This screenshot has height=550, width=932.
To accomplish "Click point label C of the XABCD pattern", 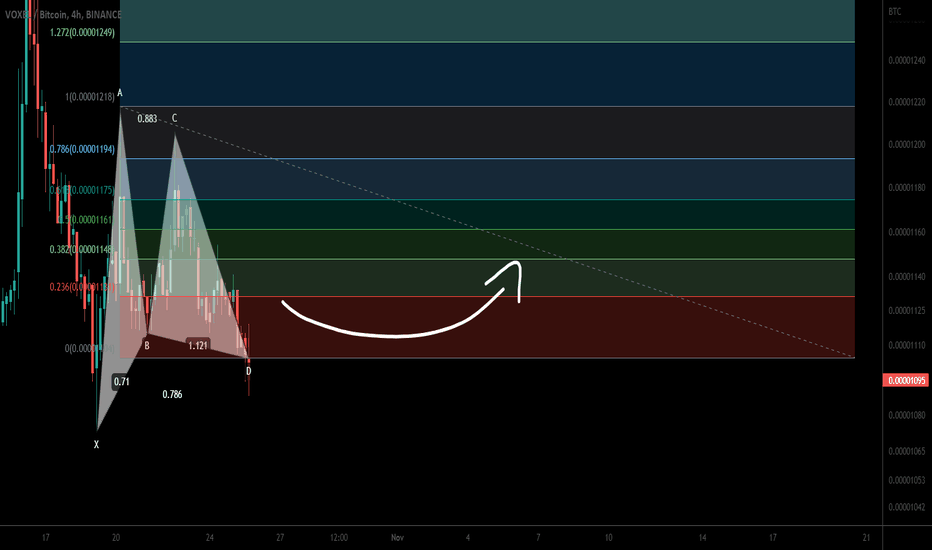I will [174, 118].
